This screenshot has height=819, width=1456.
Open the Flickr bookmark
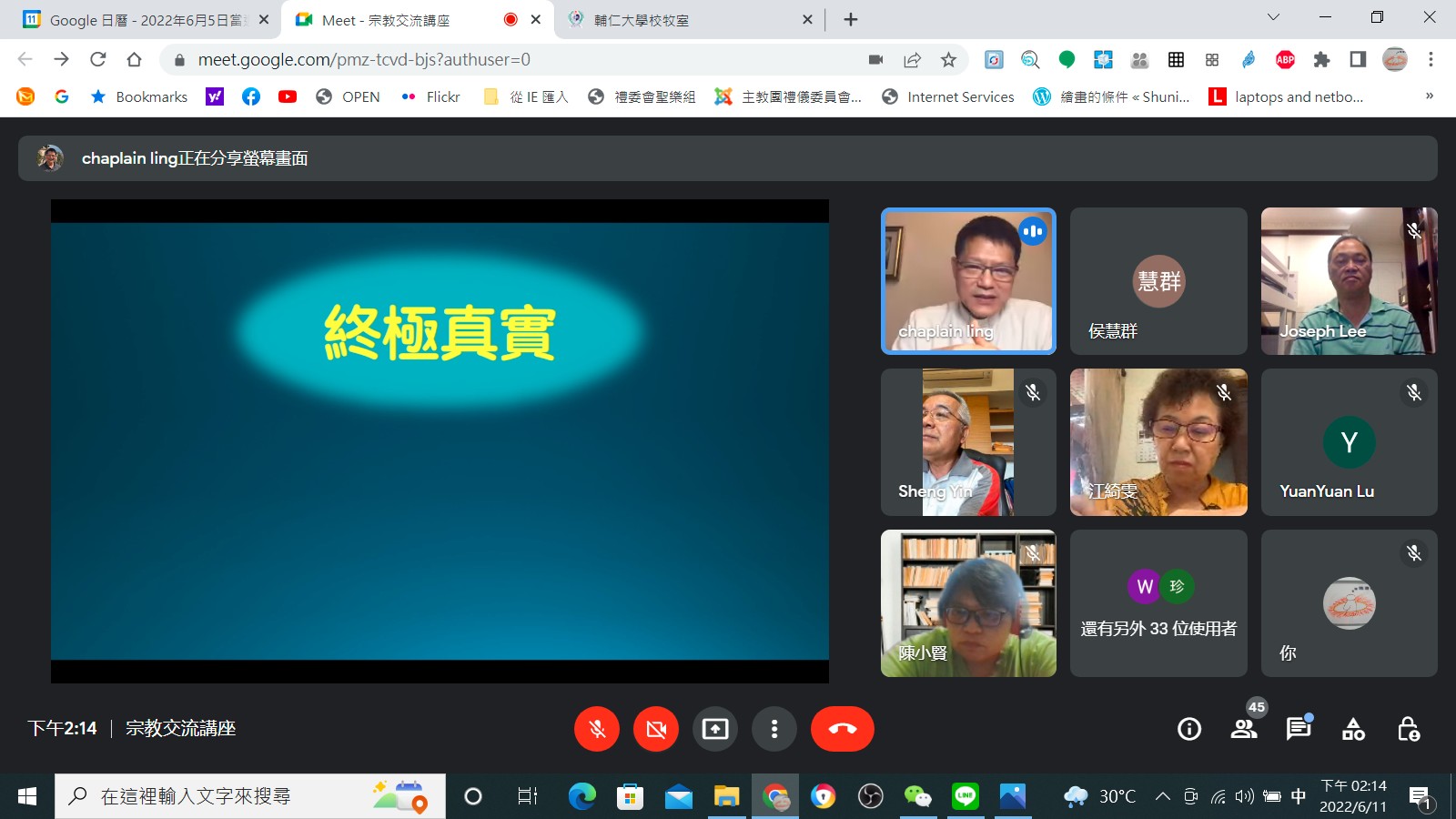[x=431, y=96]
